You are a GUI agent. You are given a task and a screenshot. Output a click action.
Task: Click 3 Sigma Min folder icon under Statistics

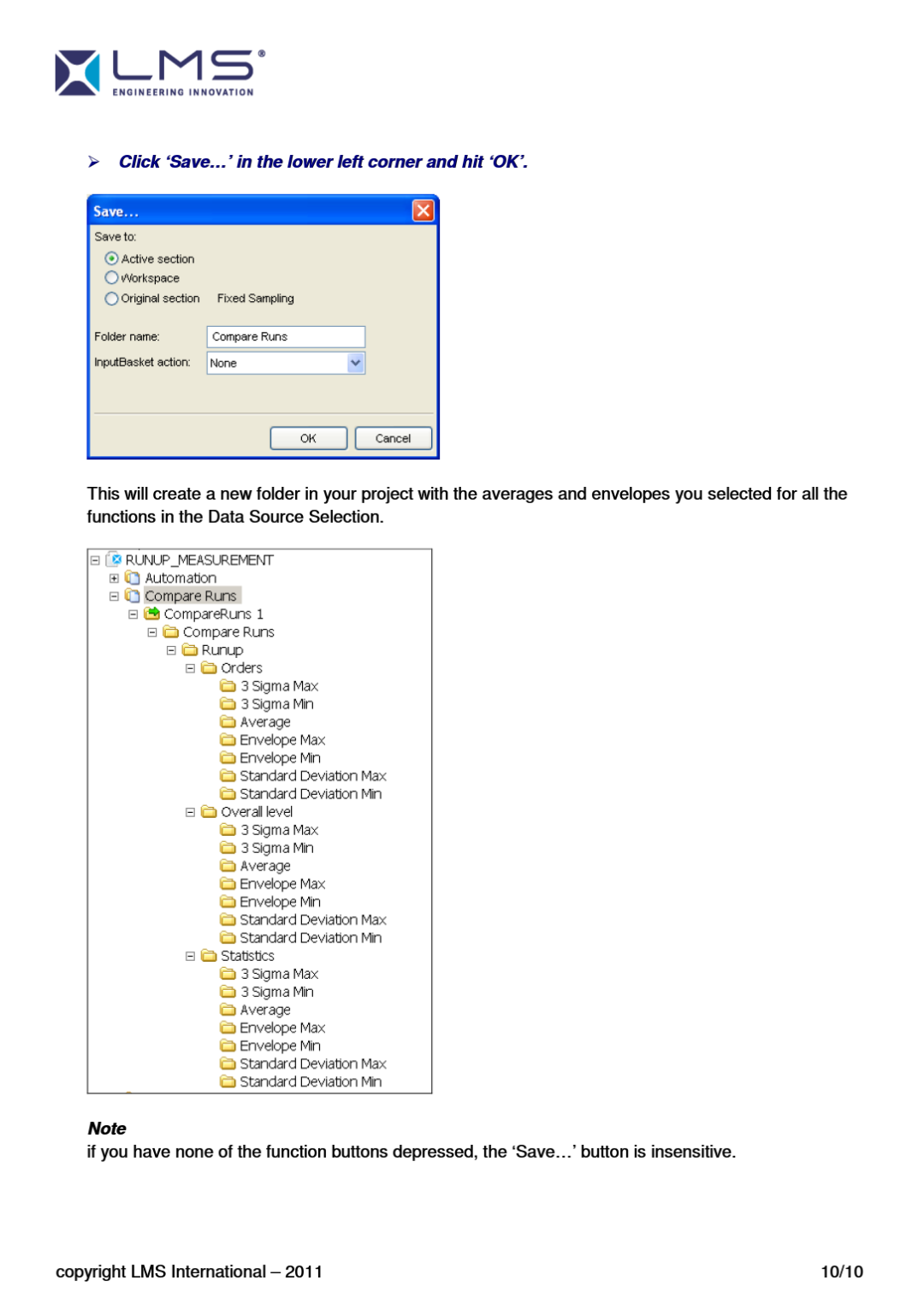pos(228,991)
